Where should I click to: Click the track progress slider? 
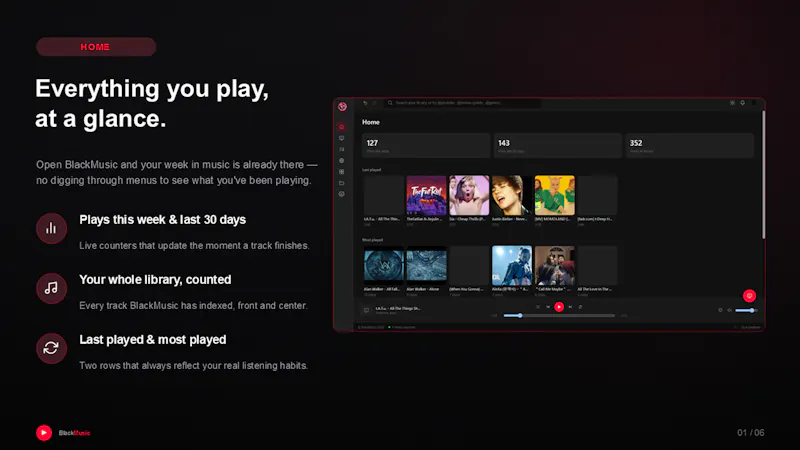tap(559, 316)
